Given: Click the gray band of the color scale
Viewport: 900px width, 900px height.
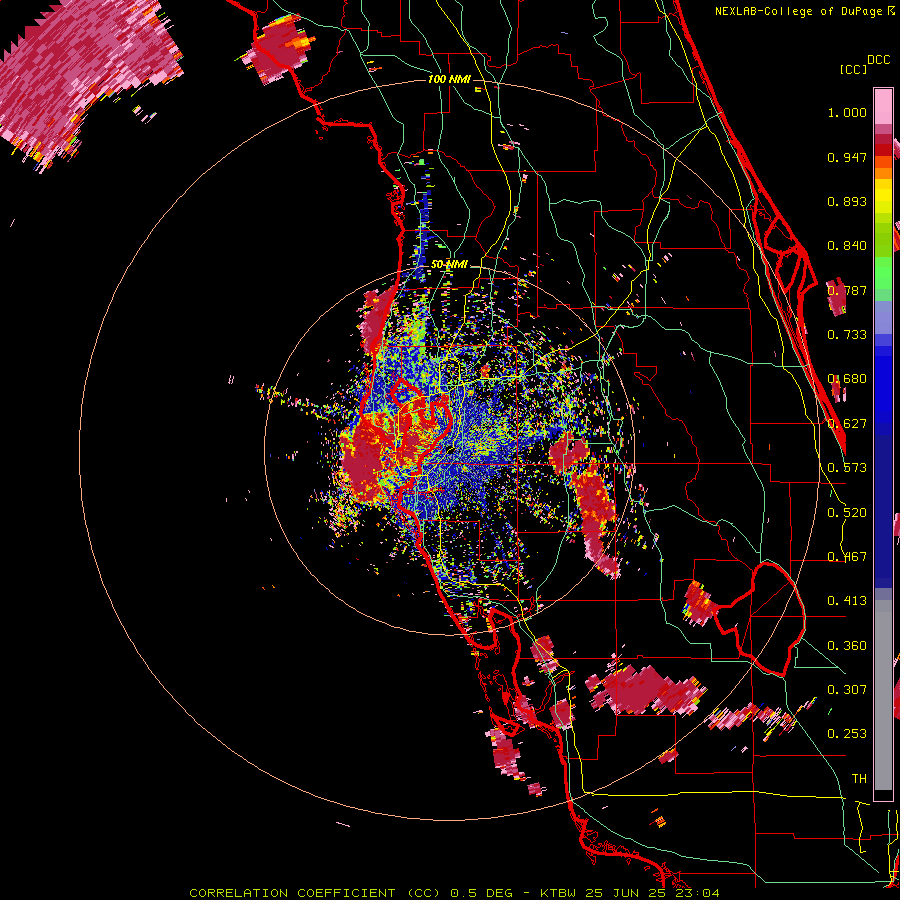Looking at the screenshot, I should click(883, 695).
